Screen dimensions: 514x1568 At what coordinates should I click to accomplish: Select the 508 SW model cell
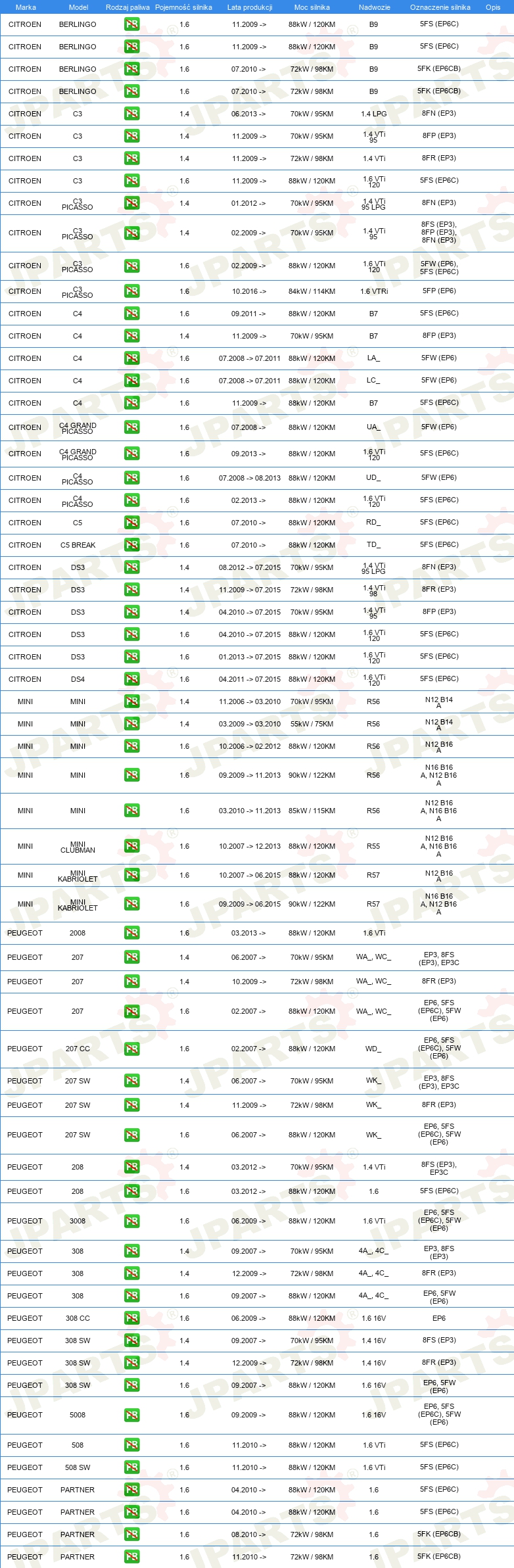click(78, 1467)
